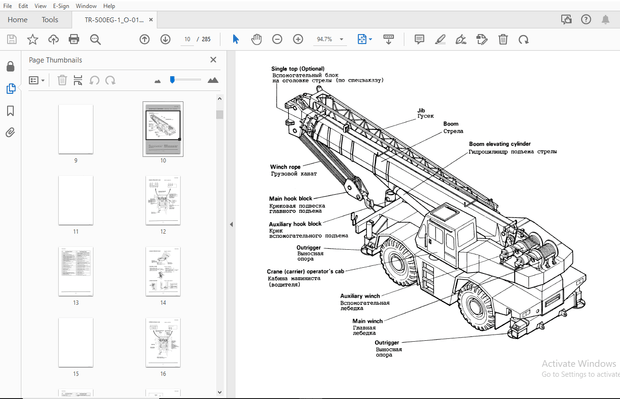
Task: Zoom out with the minus button
Action: [x=277, y=39]
